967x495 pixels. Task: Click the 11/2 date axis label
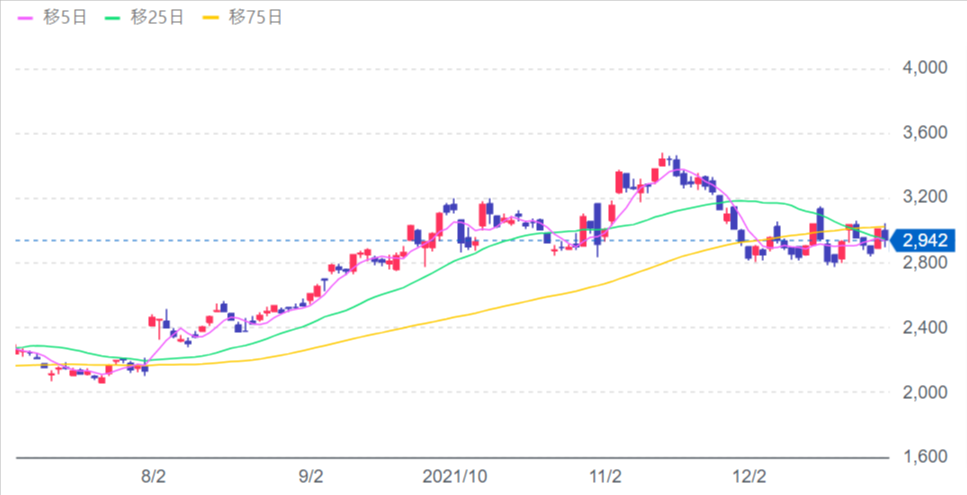pos(606,477)
